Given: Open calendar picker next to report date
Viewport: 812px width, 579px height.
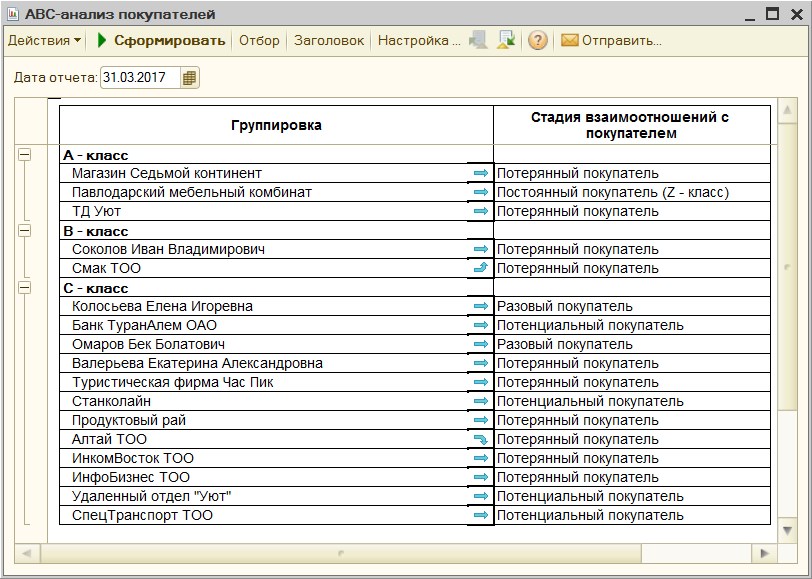Looking at the screenshot, I should [x=190, y=77].
